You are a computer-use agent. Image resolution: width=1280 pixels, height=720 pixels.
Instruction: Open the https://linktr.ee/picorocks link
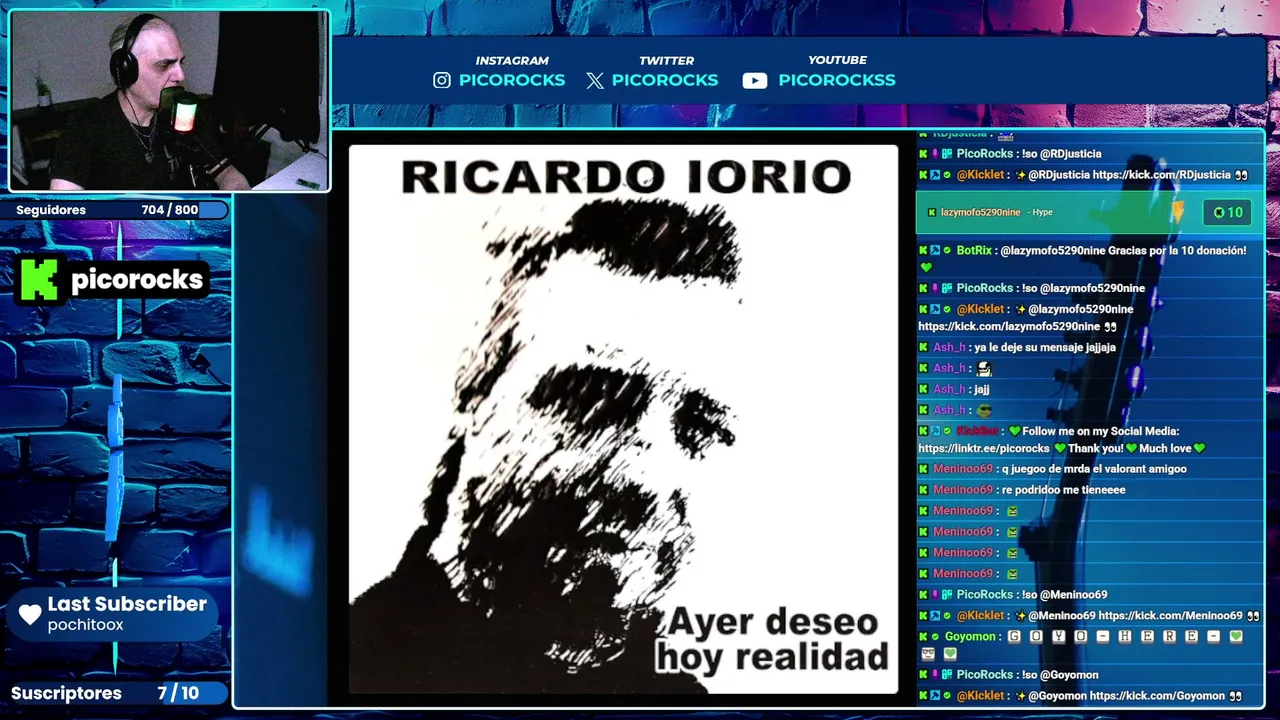(x=984, y=449)
